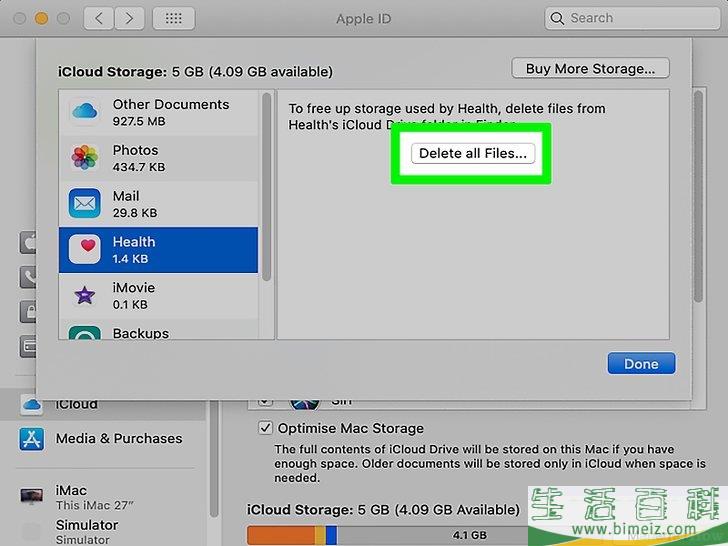The image size is (728, 546).
Task: Click the storage list scrollbar
Action: pyautogui.click(x=266, y=187)
